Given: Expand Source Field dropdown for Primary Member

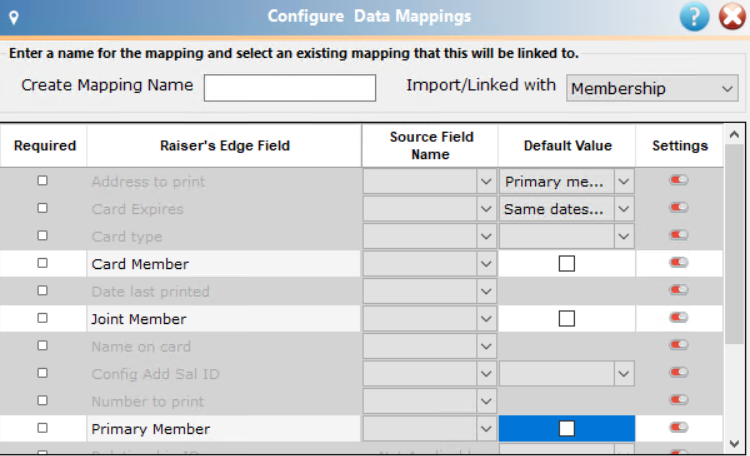Looking at the screenshot, I should pyautogui.click(x=486, y=429).
